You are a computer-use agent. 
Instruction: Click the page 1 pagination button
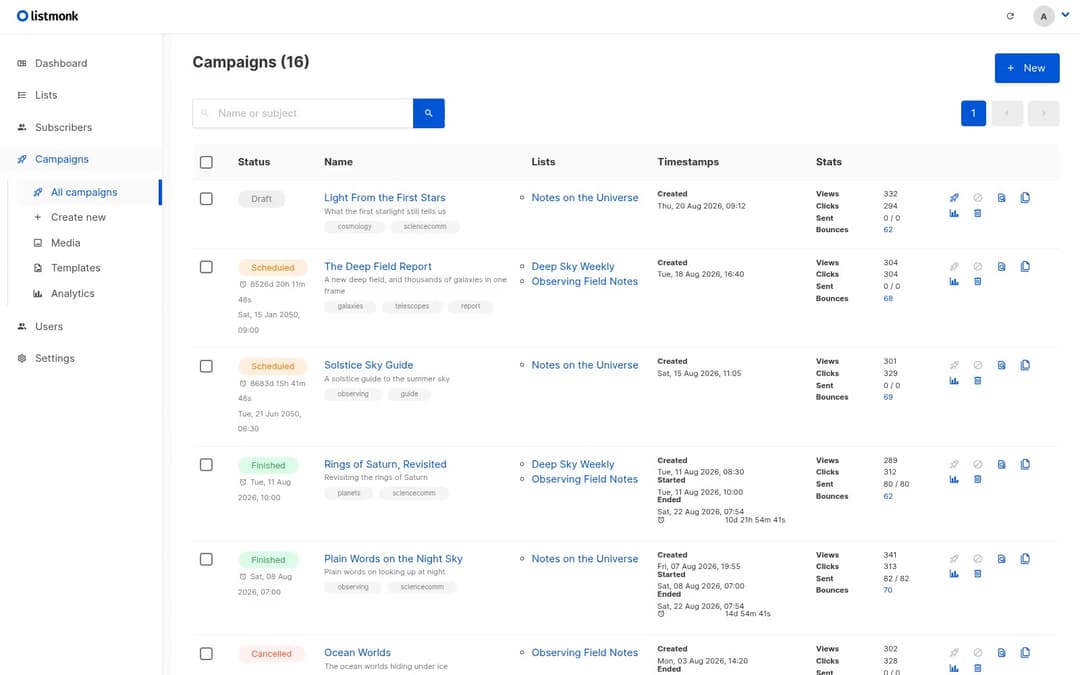[973, 113]
